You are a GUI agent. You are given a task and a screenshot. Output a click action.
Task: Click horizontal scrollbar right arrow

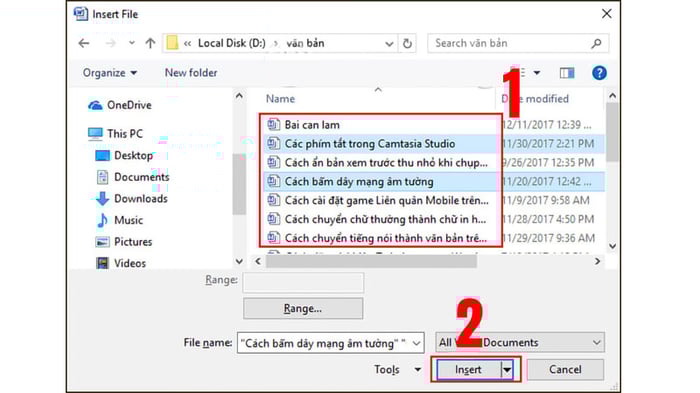coord(597,261)
